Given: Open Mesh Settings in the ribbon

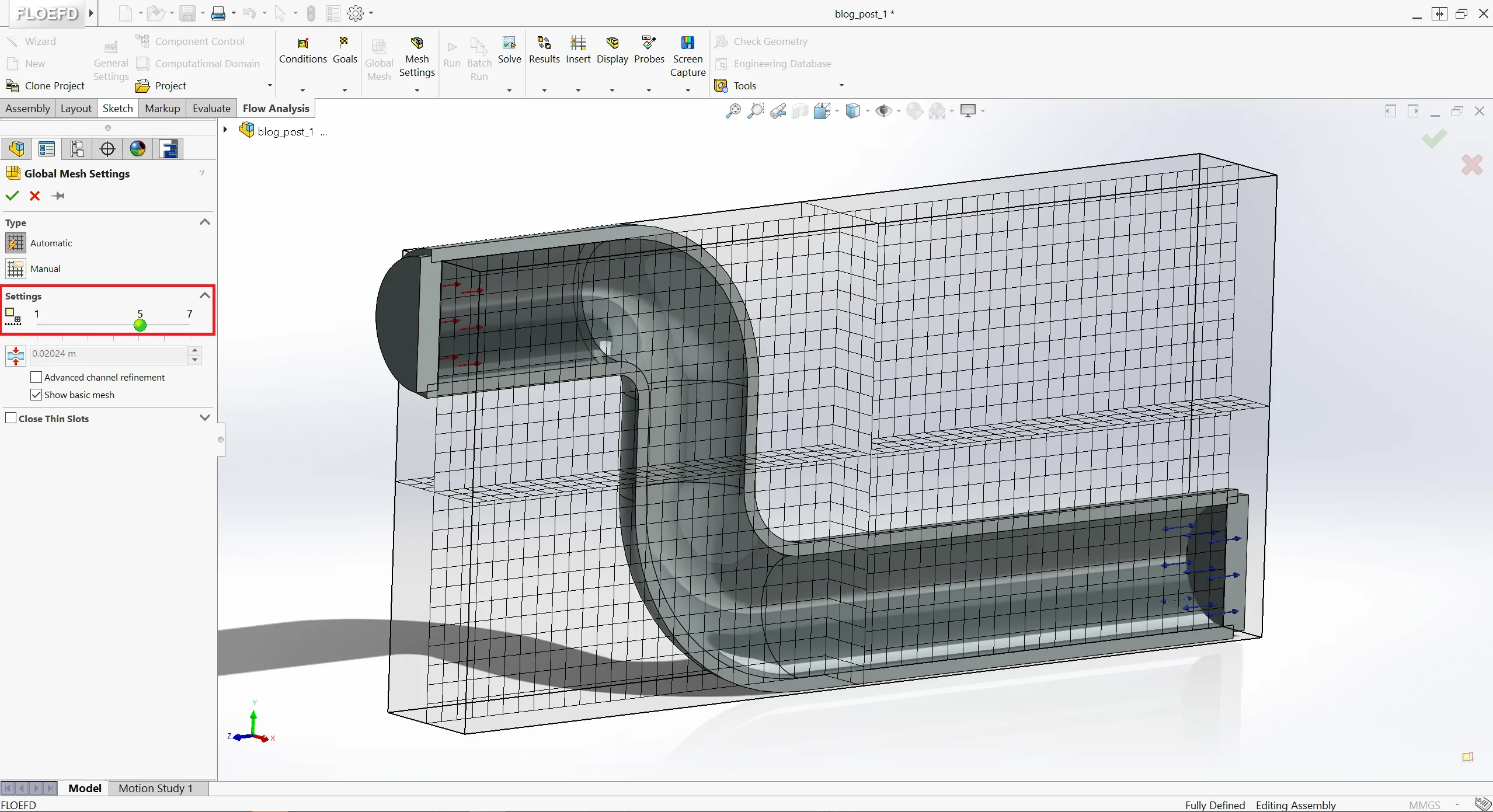Looking at the screenshot, I should click(x=417, y=57).
